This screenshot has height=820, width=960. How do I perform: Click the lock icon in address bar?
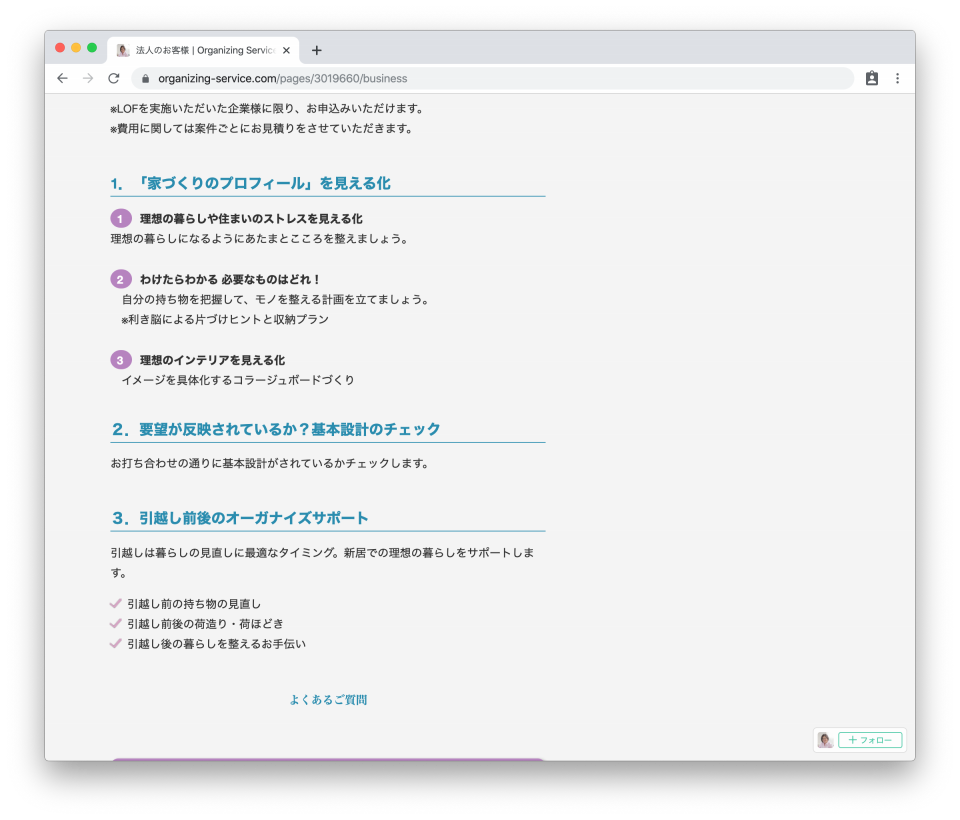146,78
